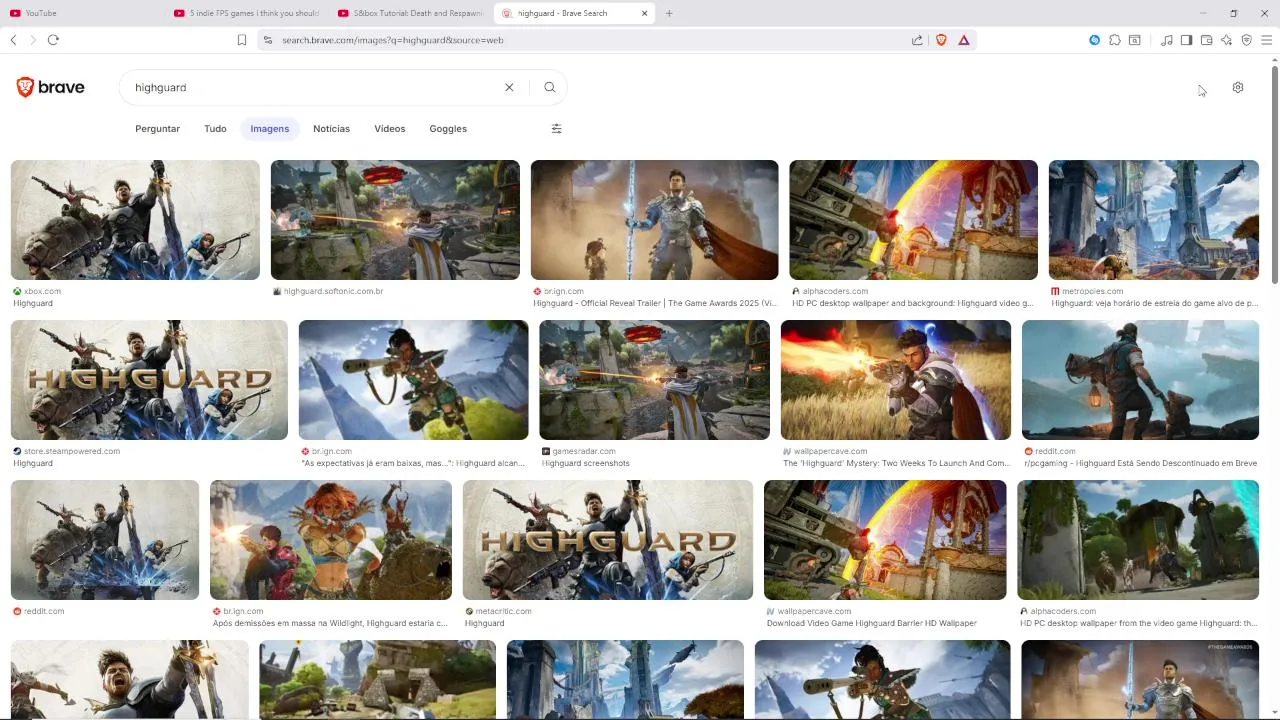Click the gamesradar.com source link
The height and width of the screenshot is (720, 1280).
584,451
